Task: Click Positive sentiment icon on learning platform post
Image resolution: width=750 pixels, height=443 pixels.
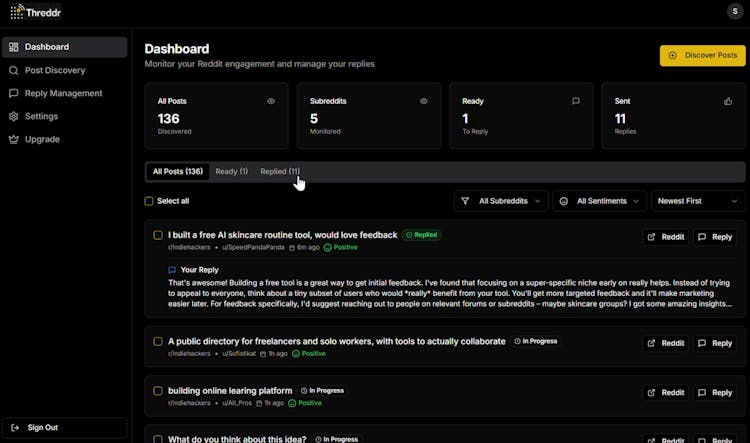Action: click(x=292, y=403)
